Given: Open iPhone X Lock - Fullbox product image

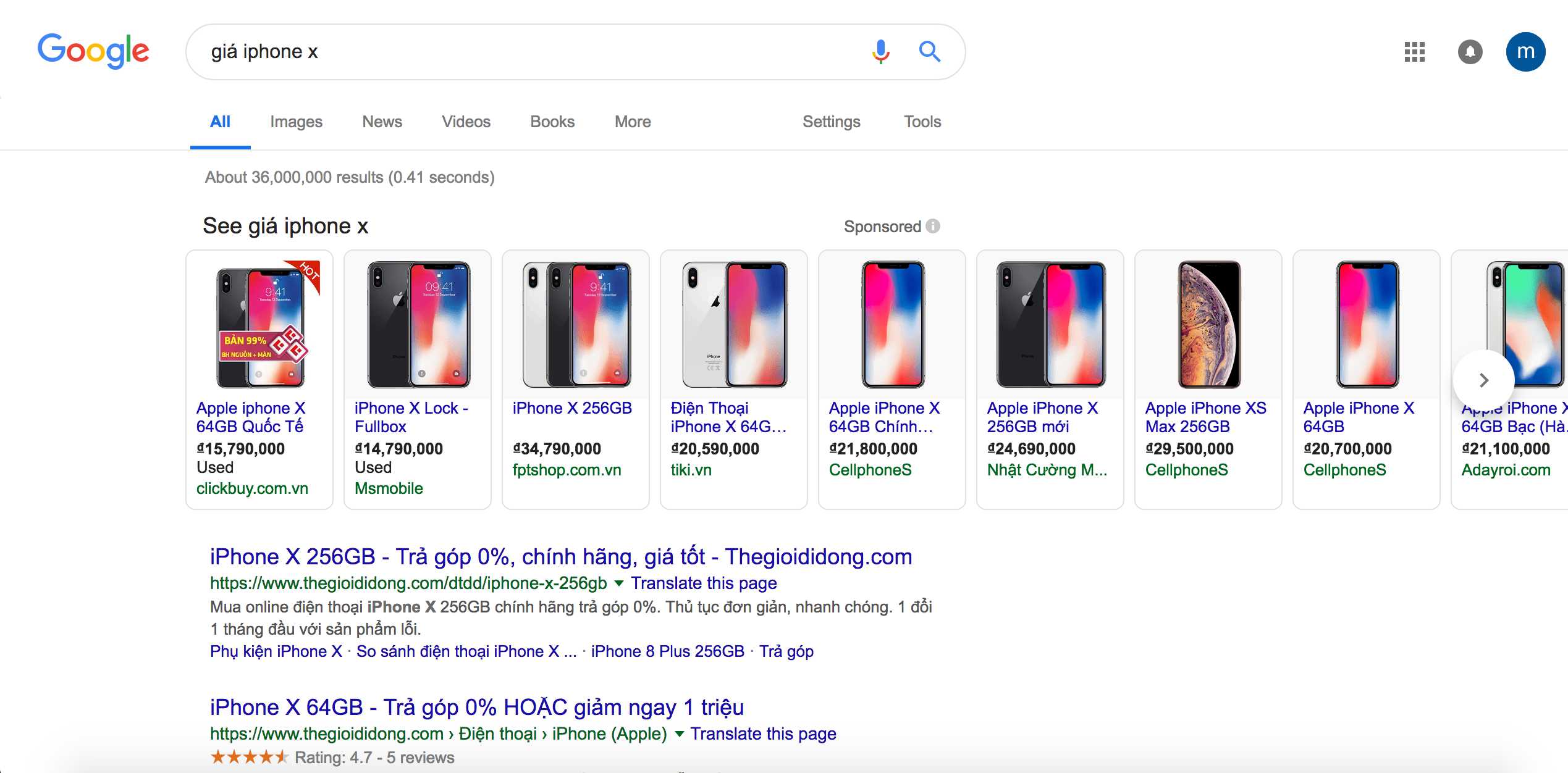Looking at the screenshot, I should click(x=418, y=325).
